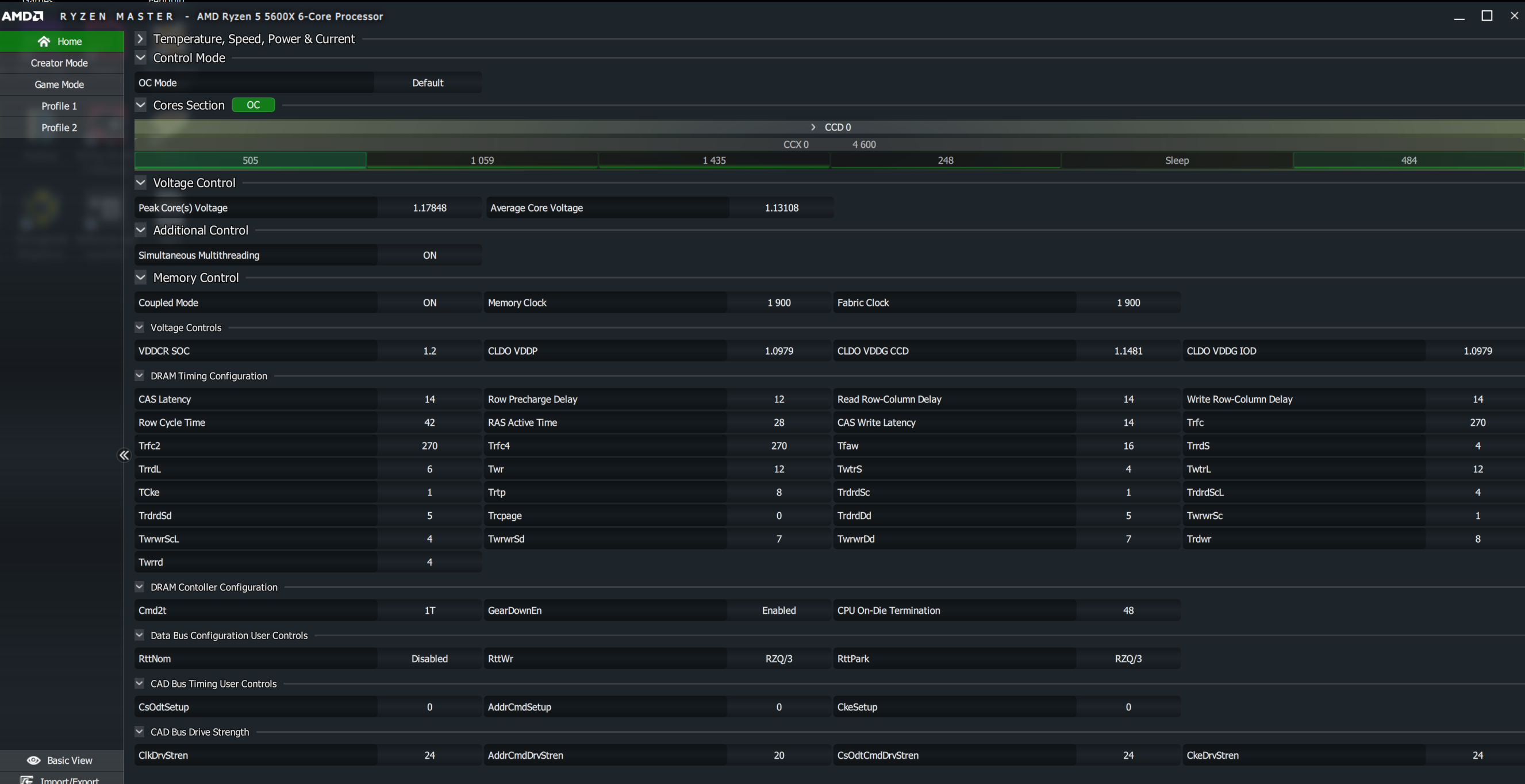Click Fabric Clock value 1 900
The width and height of the screenshot is (1525, 784).
click(x=1128, y=302)
